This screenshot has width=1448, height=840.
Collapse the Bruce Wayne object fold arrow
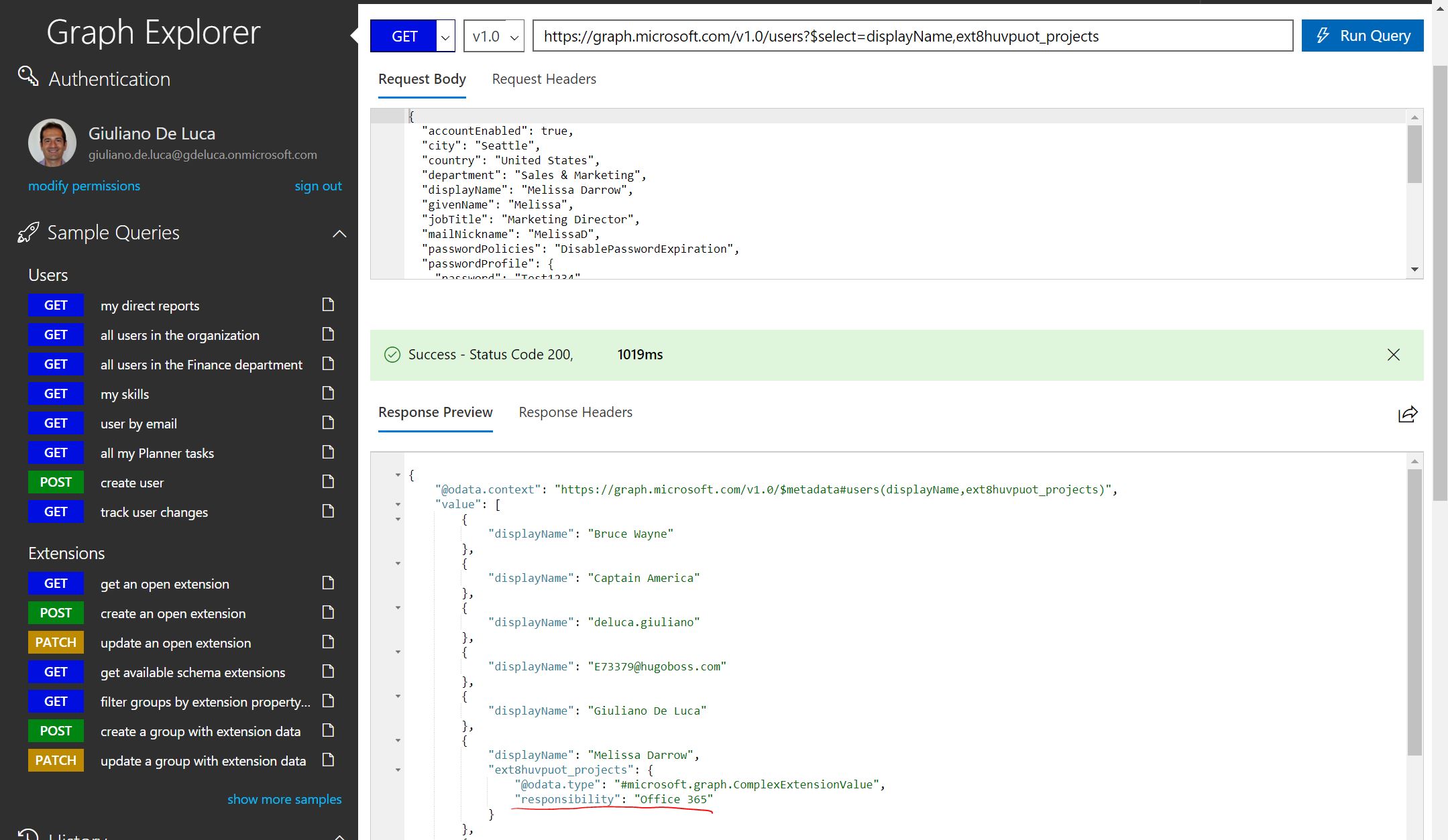398,519
